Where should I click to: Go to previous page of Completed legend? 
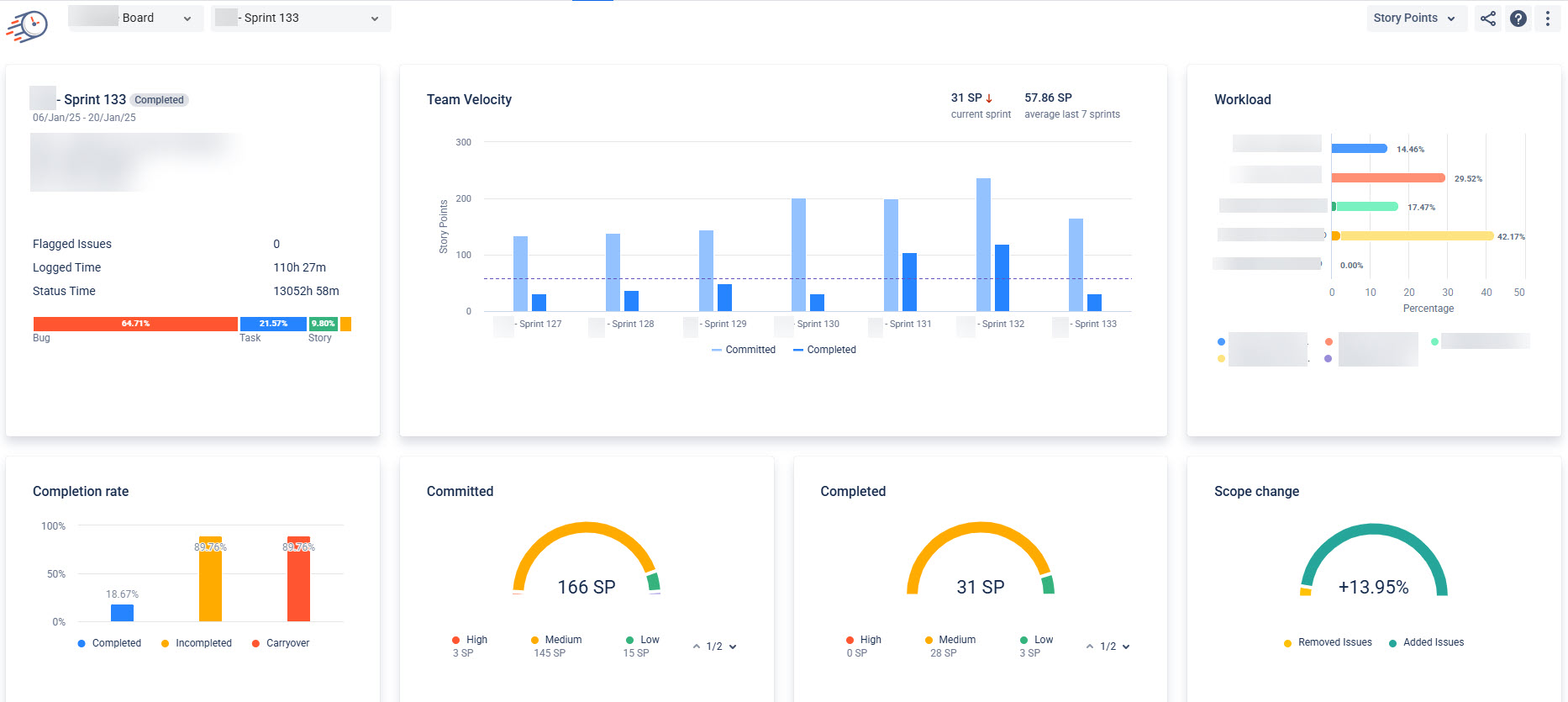click(1090, 647)
